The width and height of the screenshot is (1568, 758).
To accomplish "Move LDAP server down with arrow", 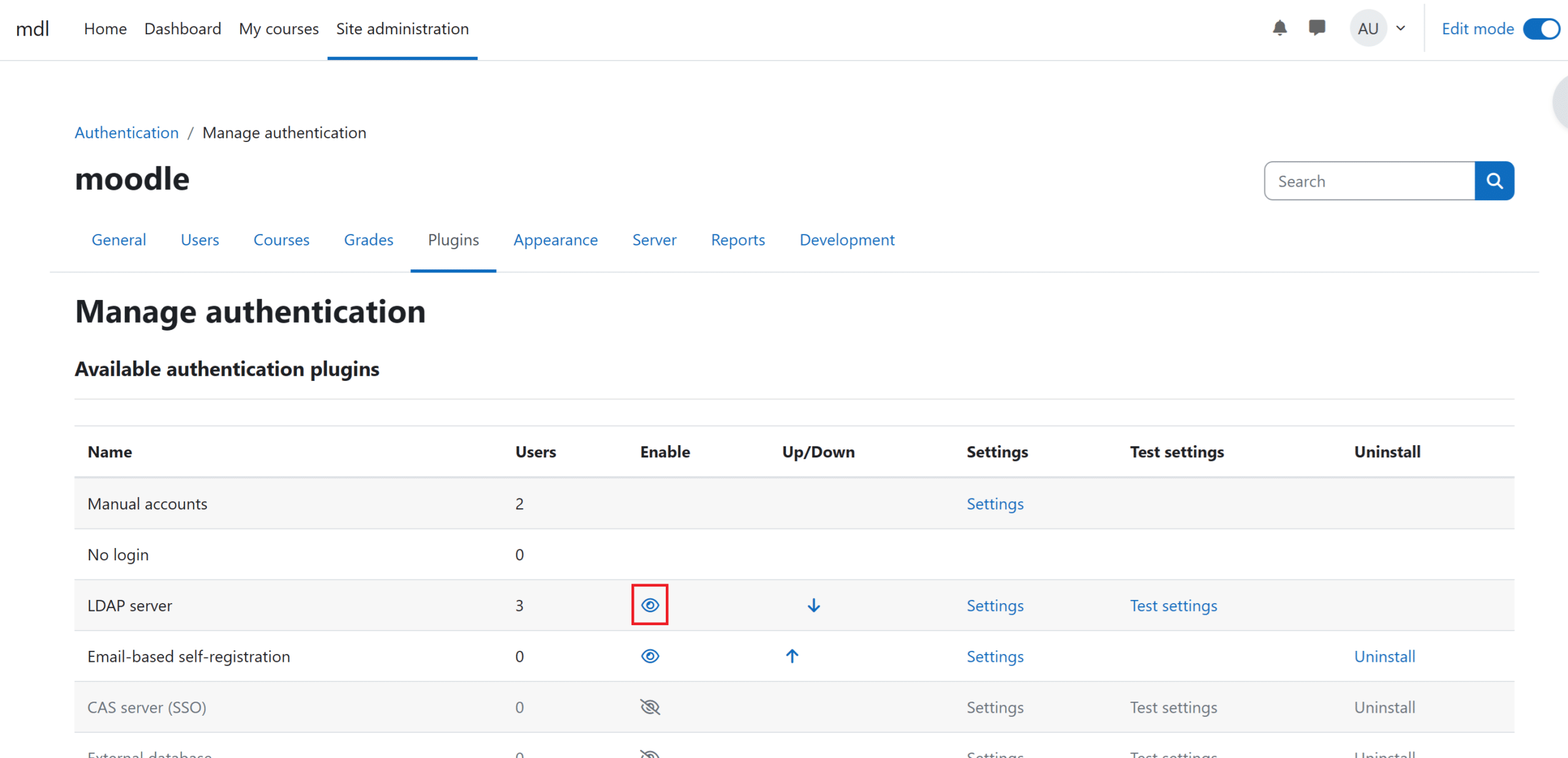I will coord(813,606).
